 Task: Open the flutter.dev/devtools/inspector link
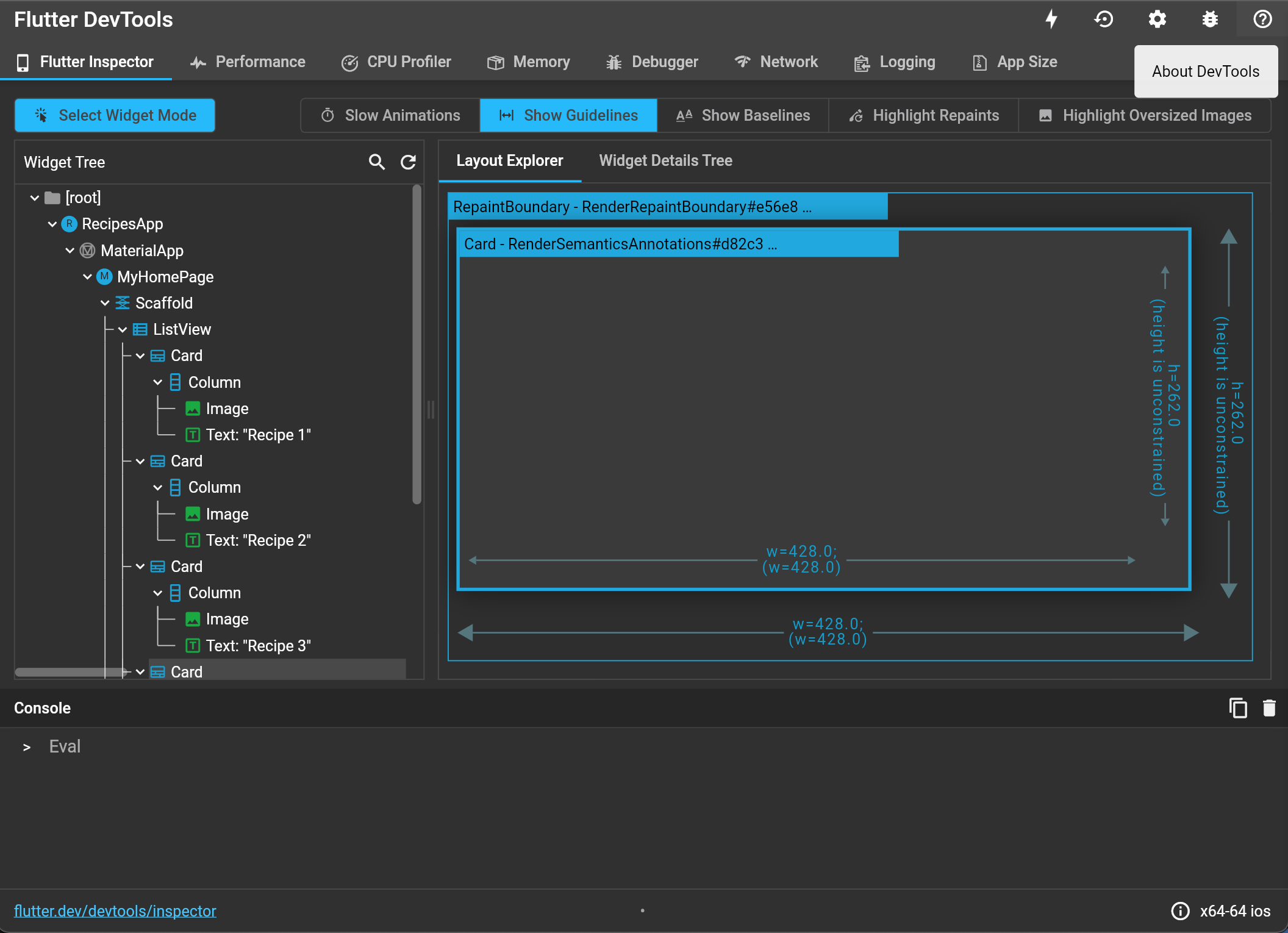pyautogui.click(x=115, y=911)
